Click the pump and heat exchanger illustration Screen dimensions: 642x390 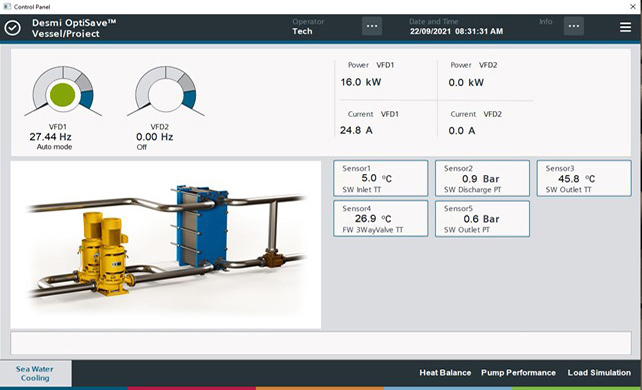166,244
